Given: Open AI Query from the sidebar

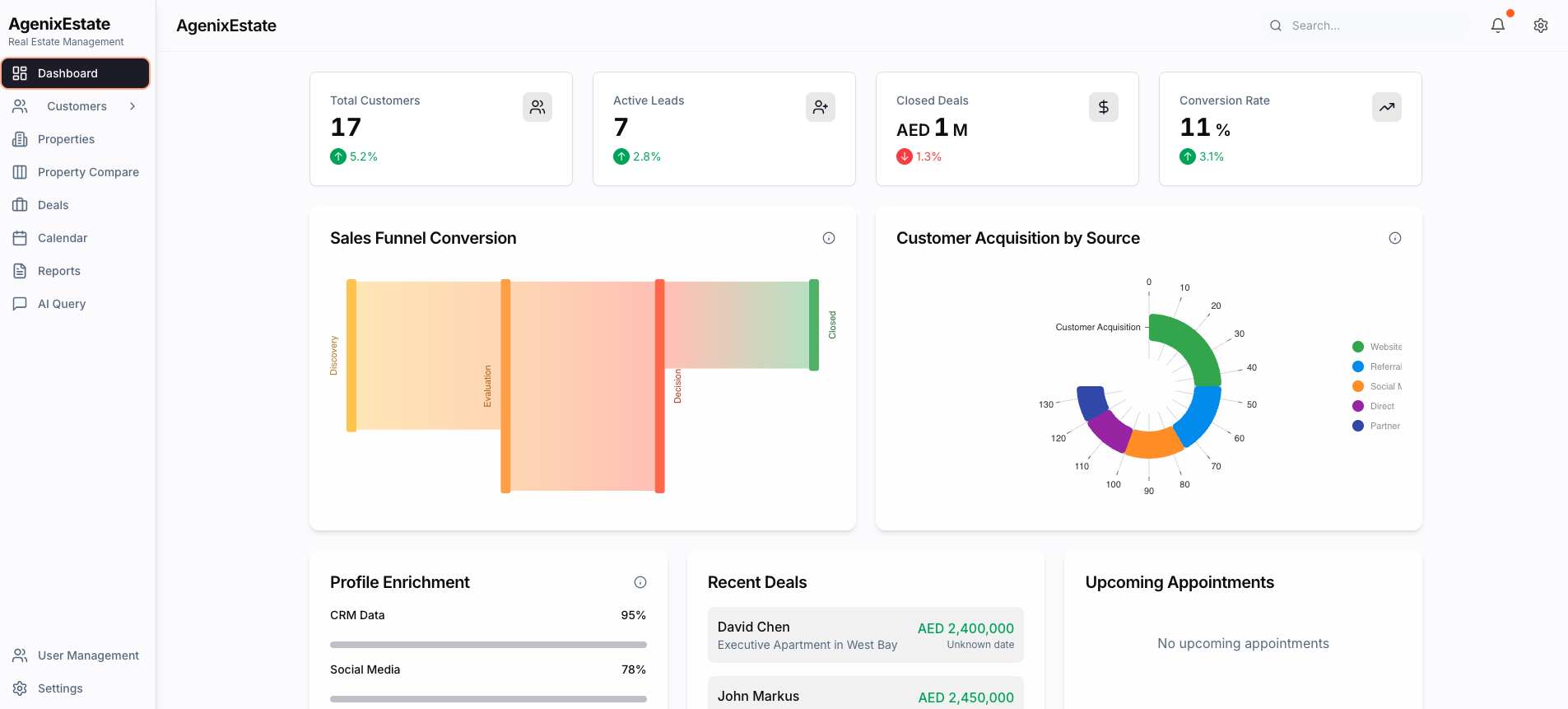Looking at the screenshot, I should (61, 304).
